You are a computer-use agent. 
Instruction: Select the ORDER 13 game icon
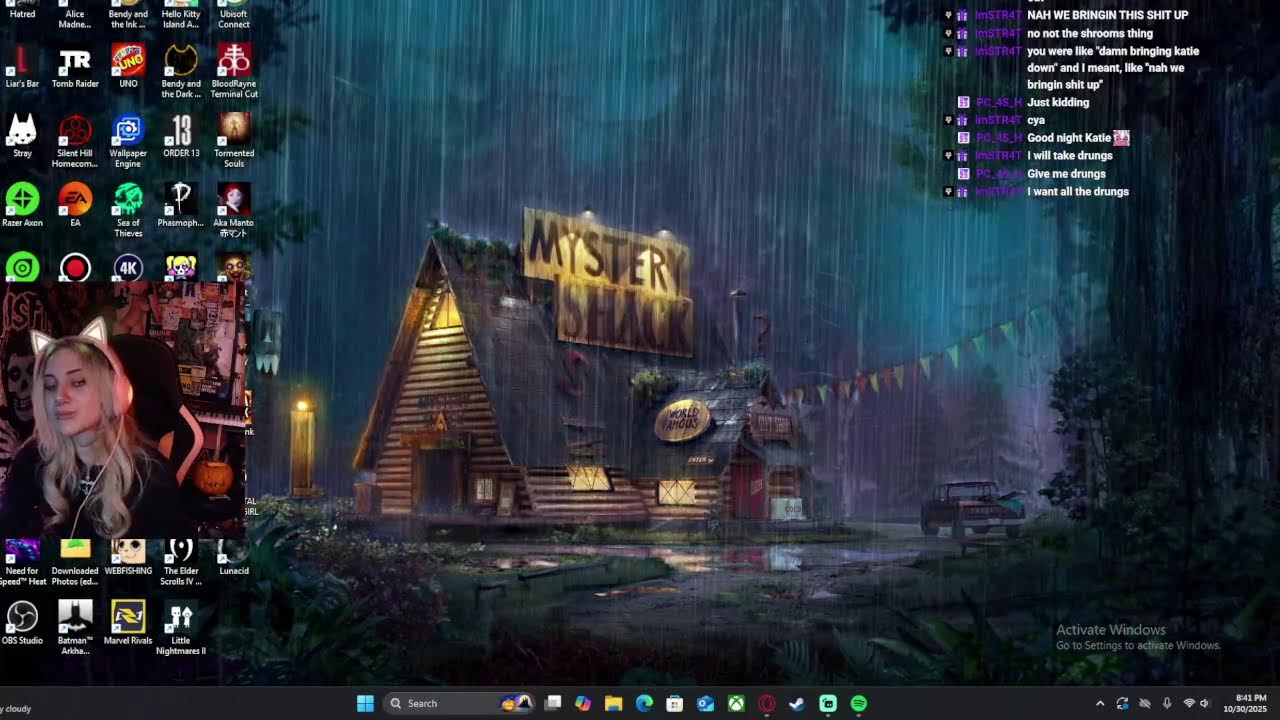(181, 137)
